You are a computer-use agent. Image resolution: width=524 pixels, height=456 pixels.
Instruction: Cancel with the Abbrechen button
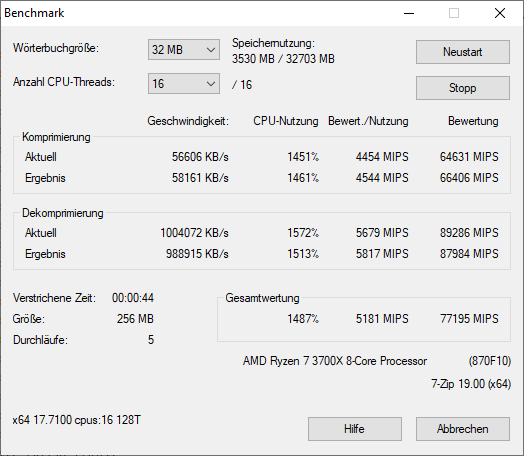pyautogui.click(x=463, y=429)
